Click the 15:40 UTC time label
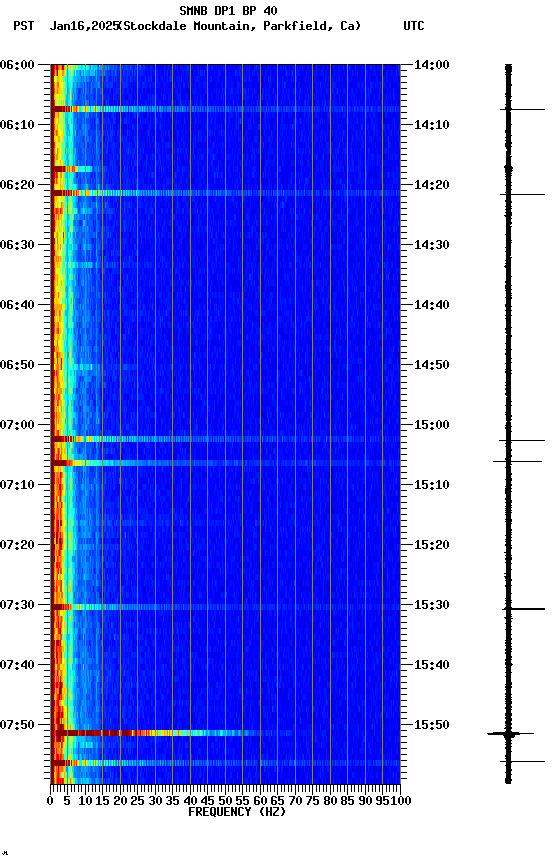This screenshot has height=864, width=552. coord(432,665)
